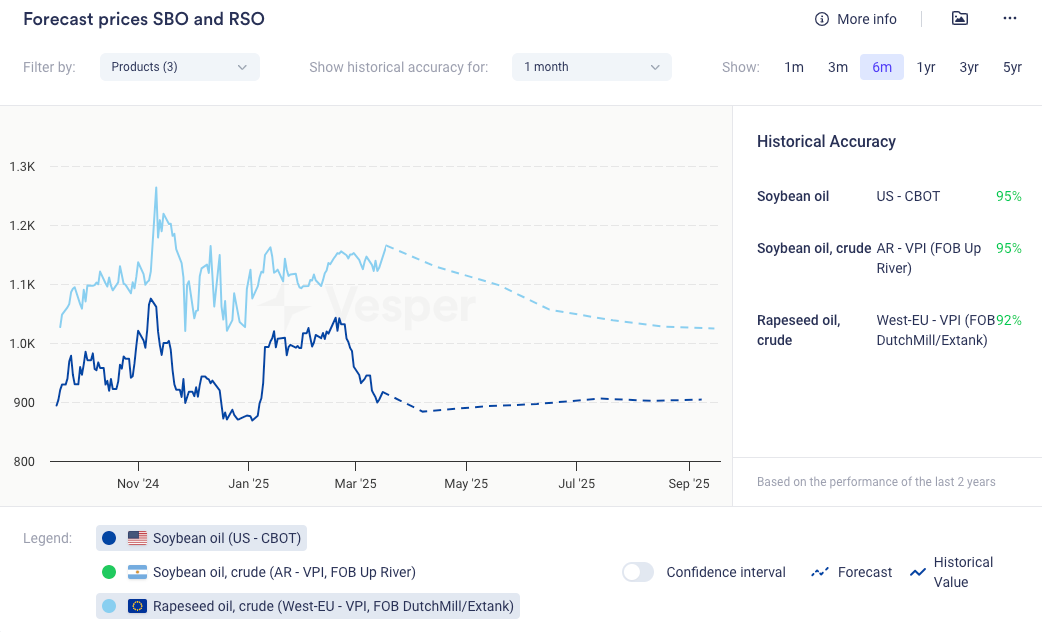Click the image gallery export icon
Image resolution: width=1042 pixels, height=632 pixels.
(x=960, y=19)
